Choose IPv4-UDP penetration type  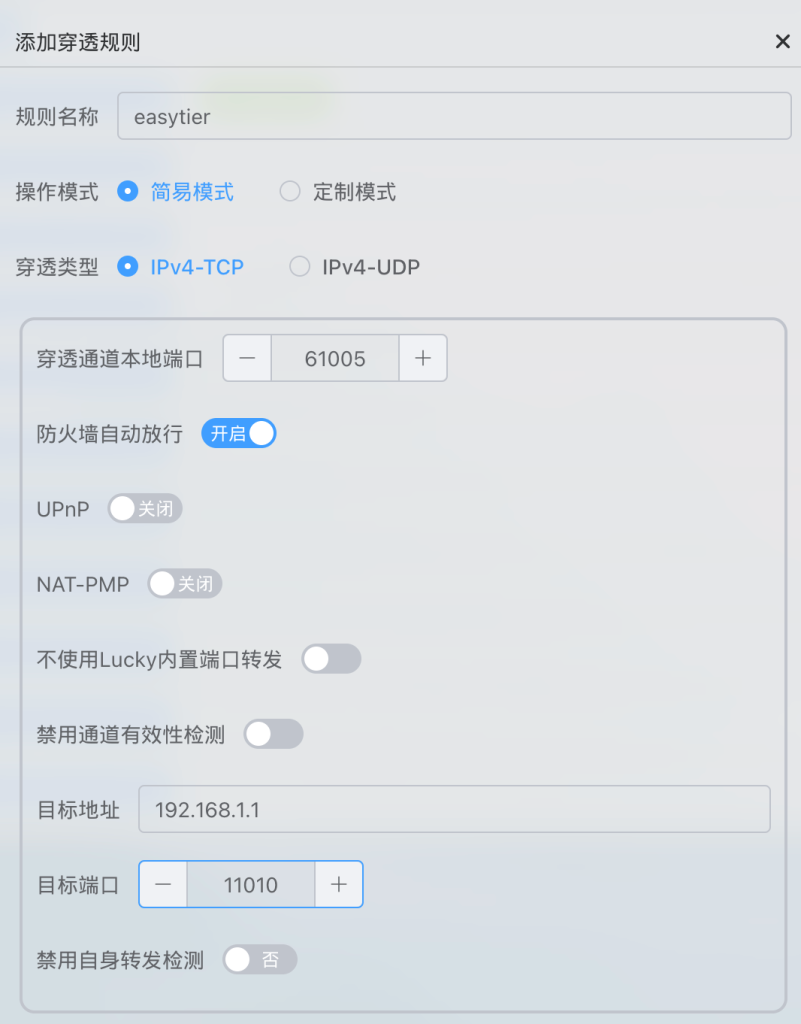(299, 267)
